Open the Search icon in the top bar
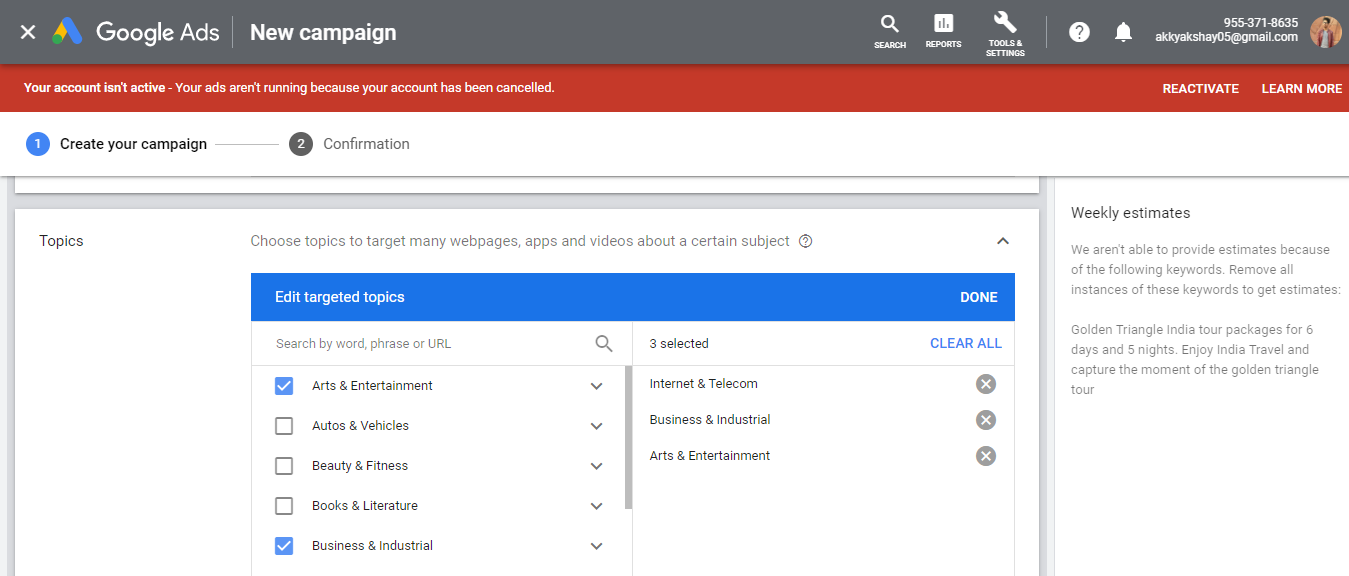 point(889,25)
